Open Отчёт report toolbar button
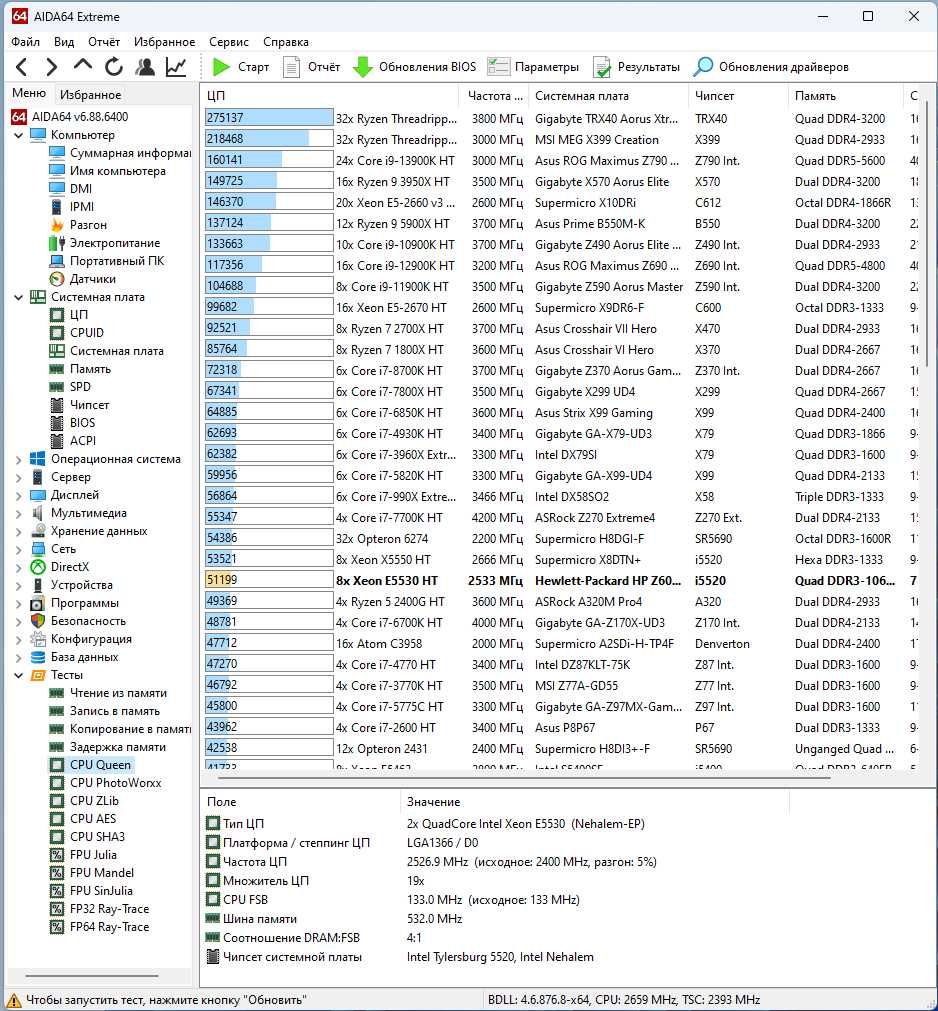 [x=311, y=66]
